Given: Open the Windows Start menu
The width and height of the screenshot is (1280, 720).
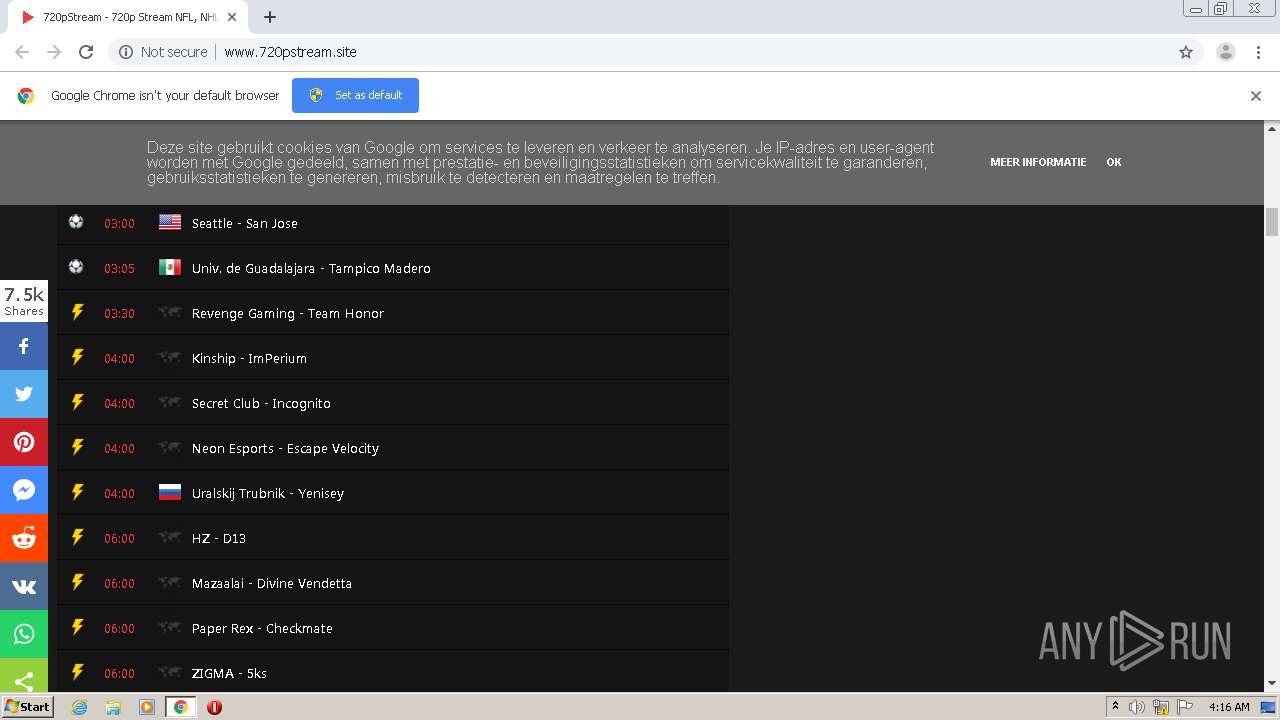Looking at the screenshot, I should [x=27, y=706].
